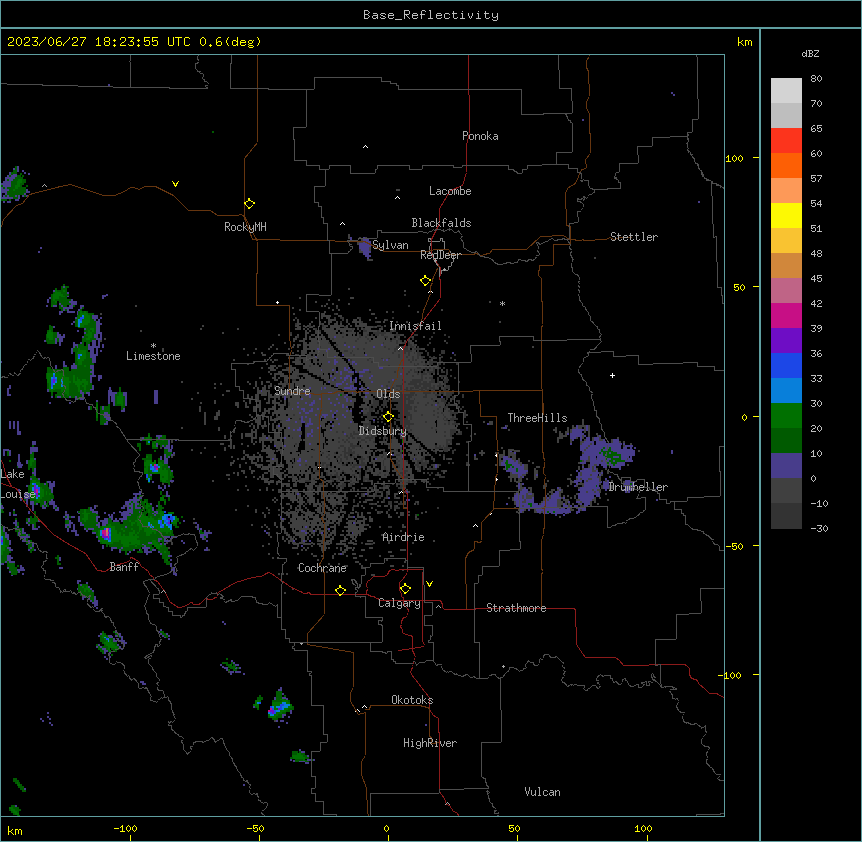Click the ThreeHills town label
Viewport: 862px width, 842px height.
pyautogui.click(x=537, y=418)
